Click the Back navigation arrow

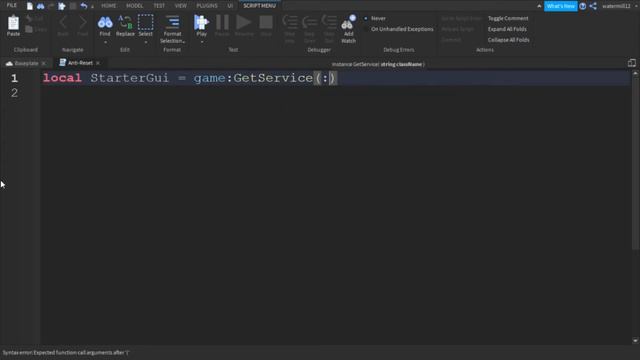coord(63,22)
